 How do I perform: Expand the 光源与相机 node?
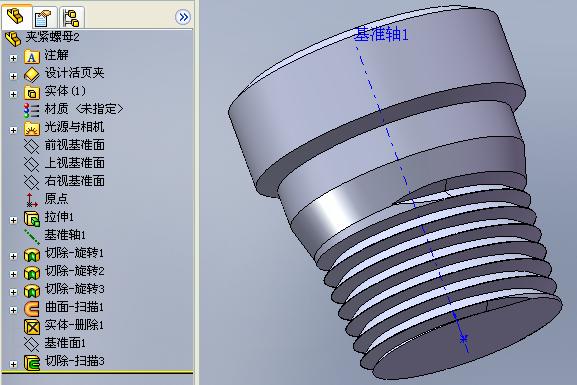[x=13, y=130]
